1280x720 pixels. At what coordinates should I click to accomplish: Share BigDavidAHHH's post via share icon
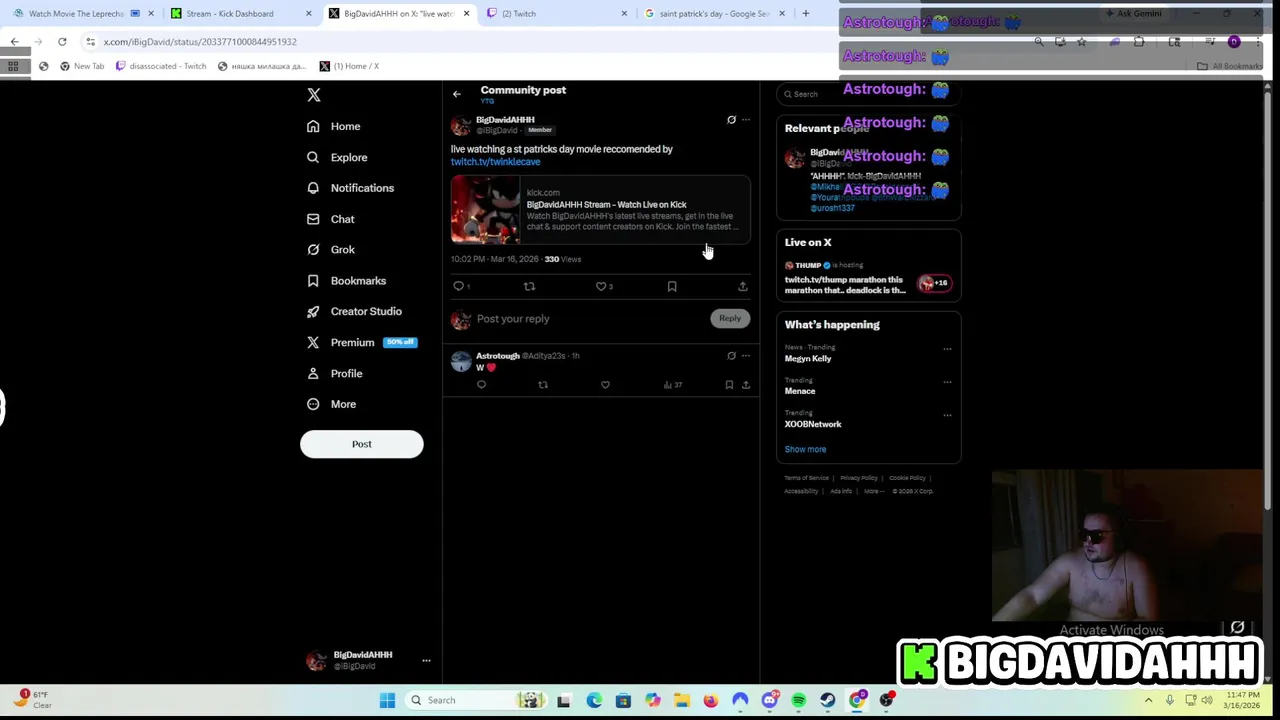tap(742, 286)
